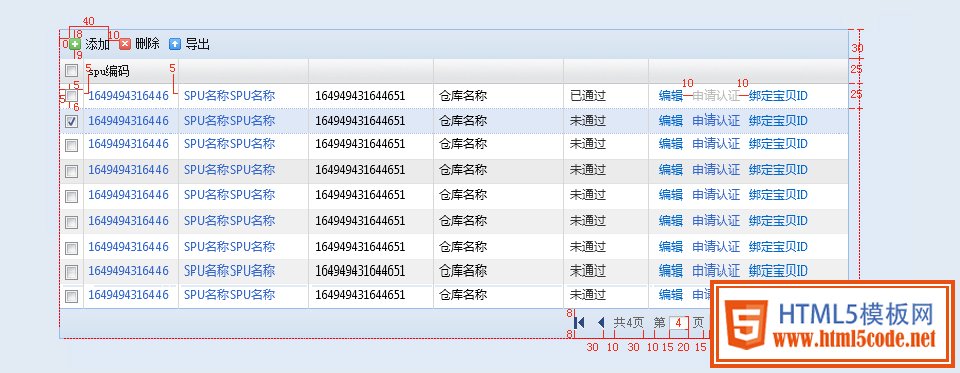Click 编辑 in the checked row
The width and height of the screenshot is (960, 373).
click(670, 121)
